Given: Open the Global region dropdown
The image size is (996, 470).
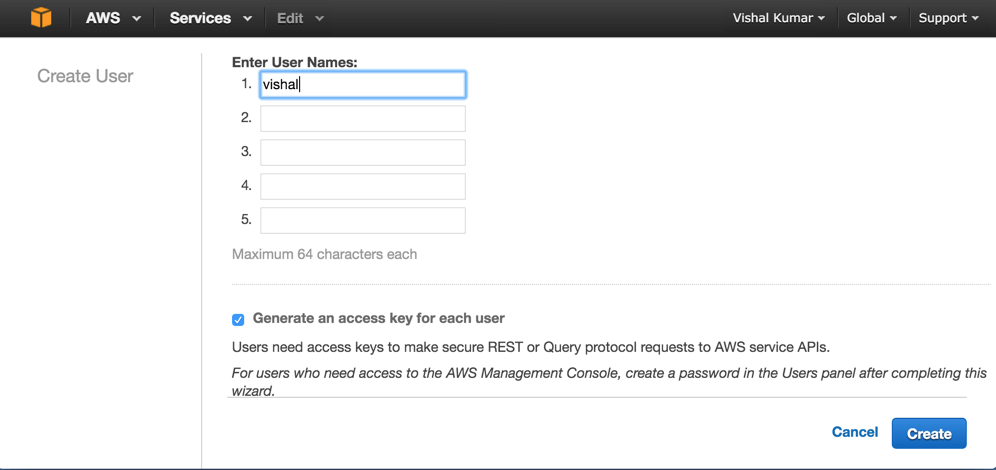Looking at the screenshot, I should click(872, 18).
